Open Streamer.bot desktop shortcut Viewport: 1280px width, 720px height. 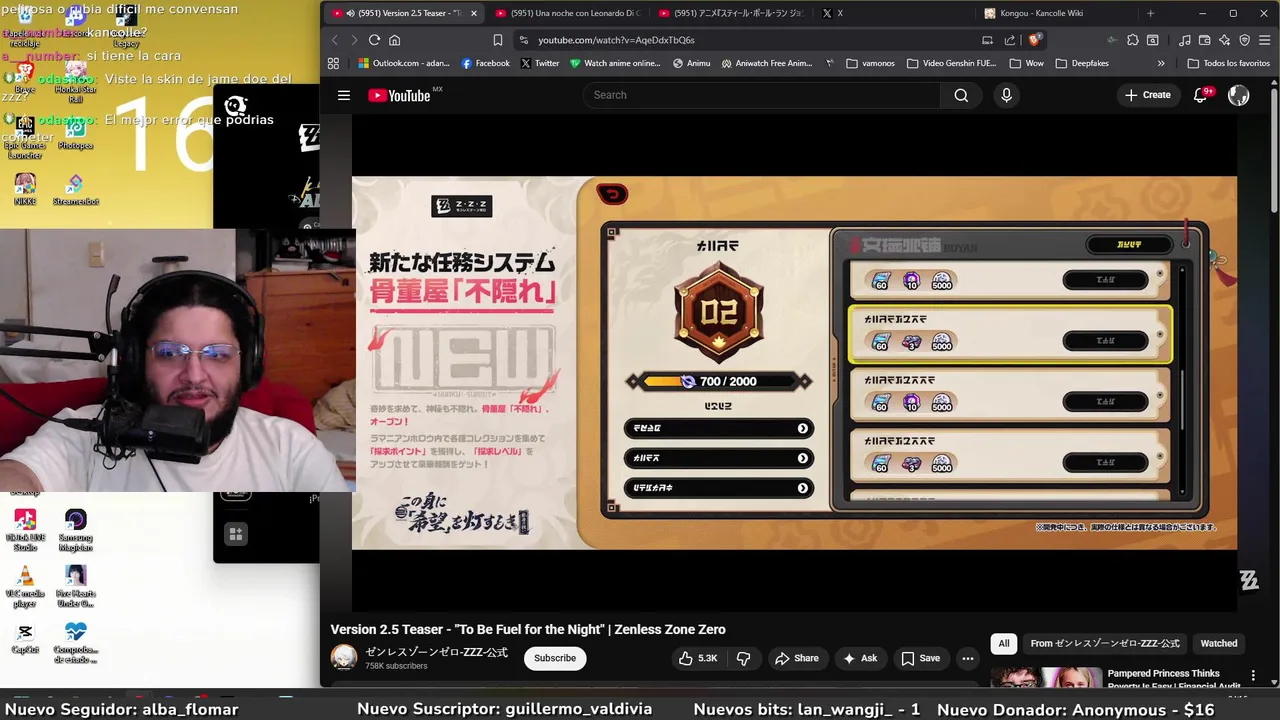click(x=75, y=189)
